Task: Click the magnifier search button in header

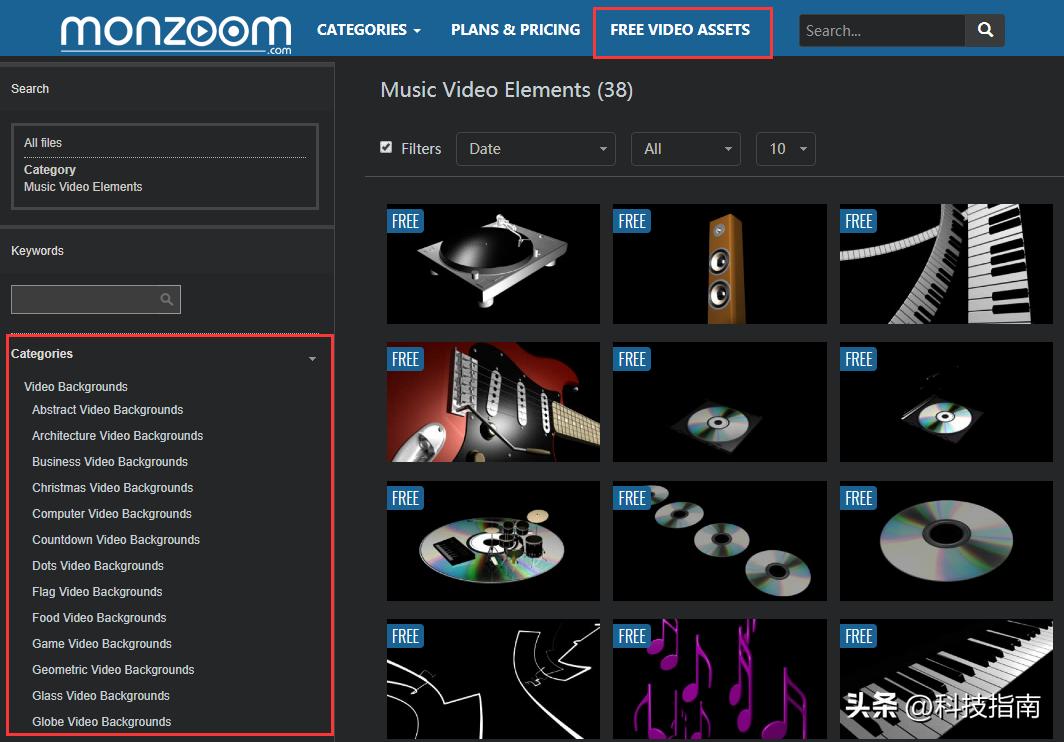Action: [x=985, y=31]
